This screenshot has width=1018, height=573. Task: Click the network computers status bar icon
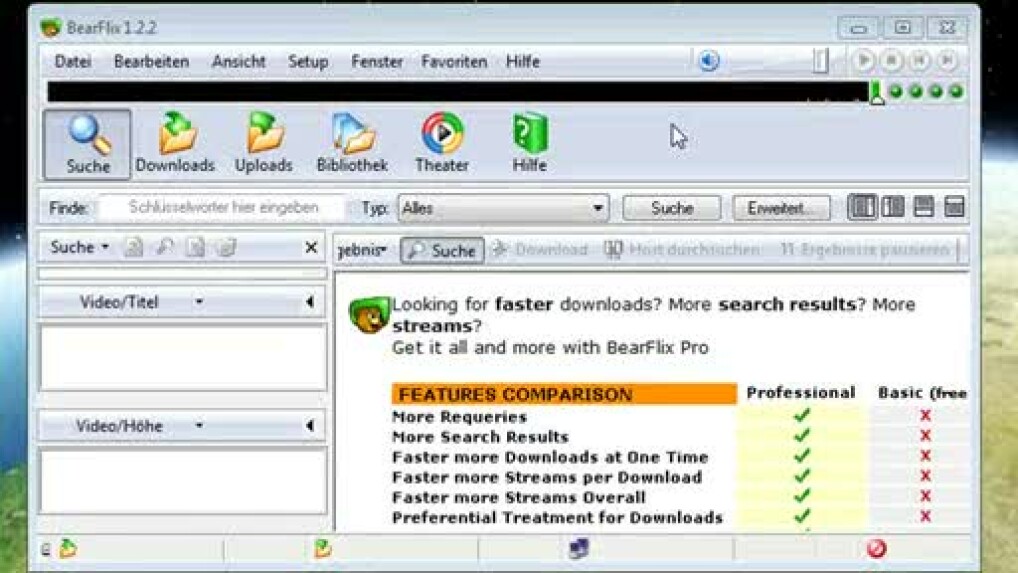tap(578, 548)
